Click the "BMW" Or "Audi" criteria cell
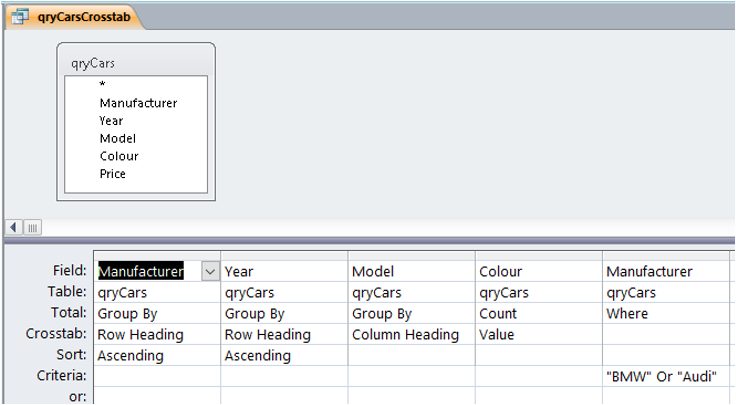The height and width of the screenshot is (405, 736). click(666, 376)
